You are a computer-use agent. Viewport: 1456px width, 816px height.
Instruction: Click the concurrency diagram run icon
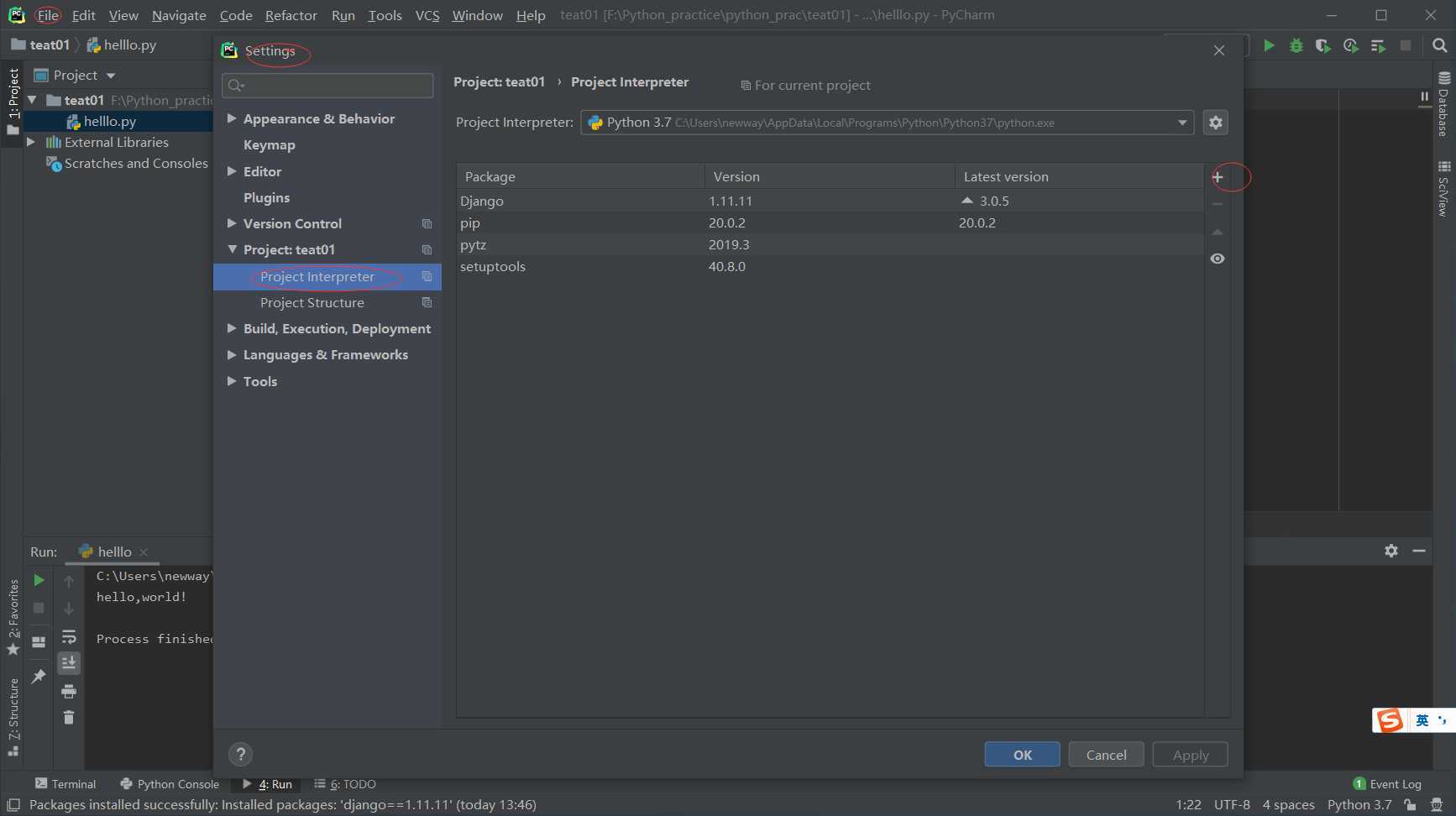(1378, 45)
